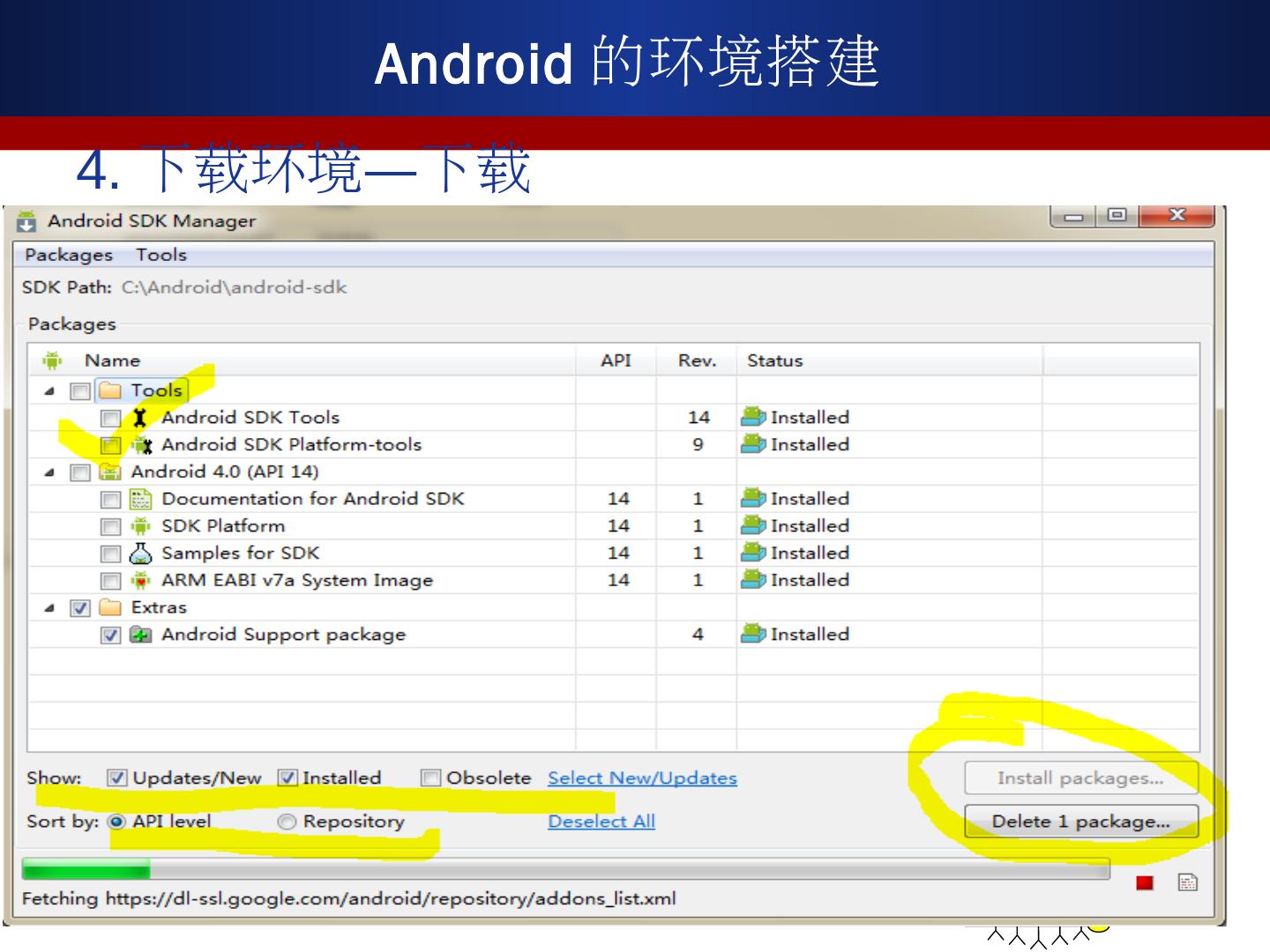Uncheck the Android Support package checkbox
This screenshot has height=952, width=1270.
pos(110,636)
